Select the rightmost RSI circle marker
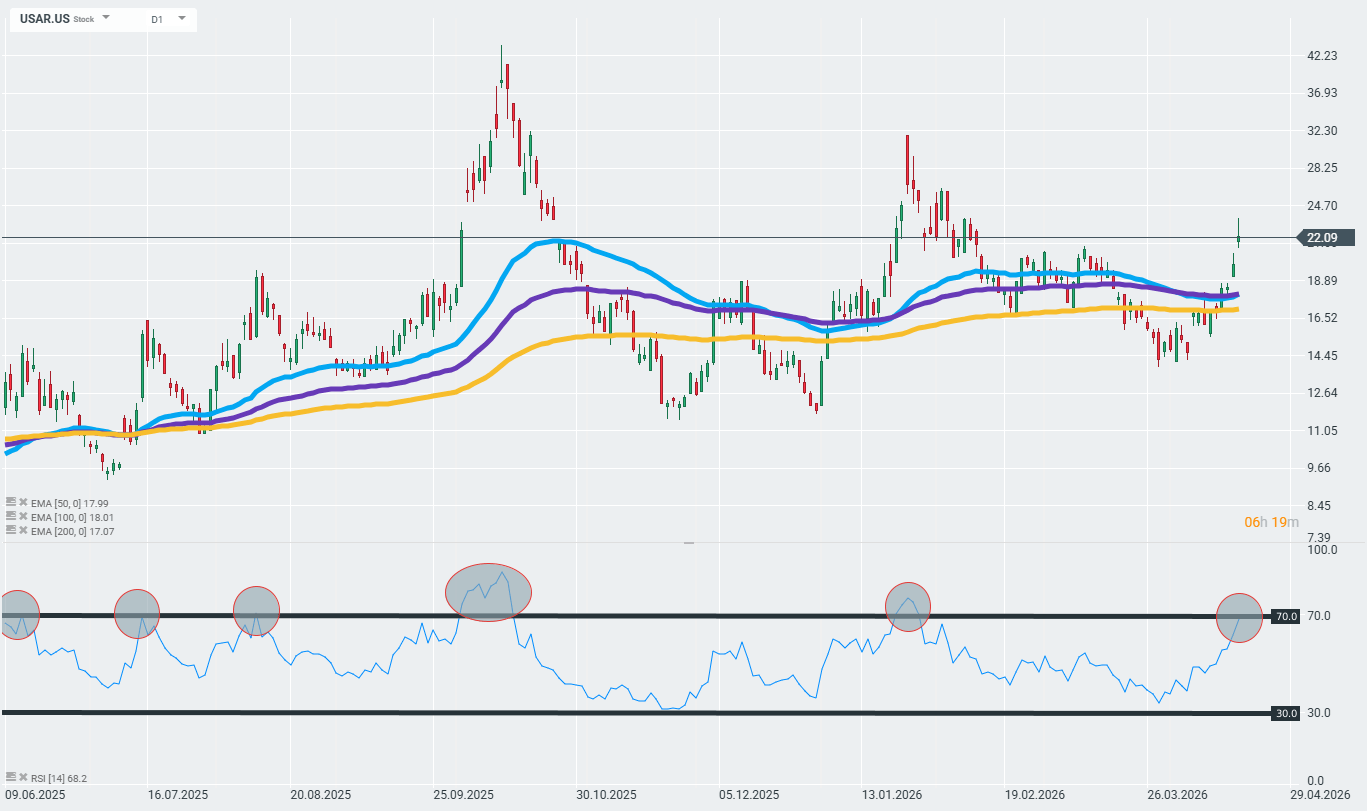The image size is (1367, 811). click(x=1240, y=617)
